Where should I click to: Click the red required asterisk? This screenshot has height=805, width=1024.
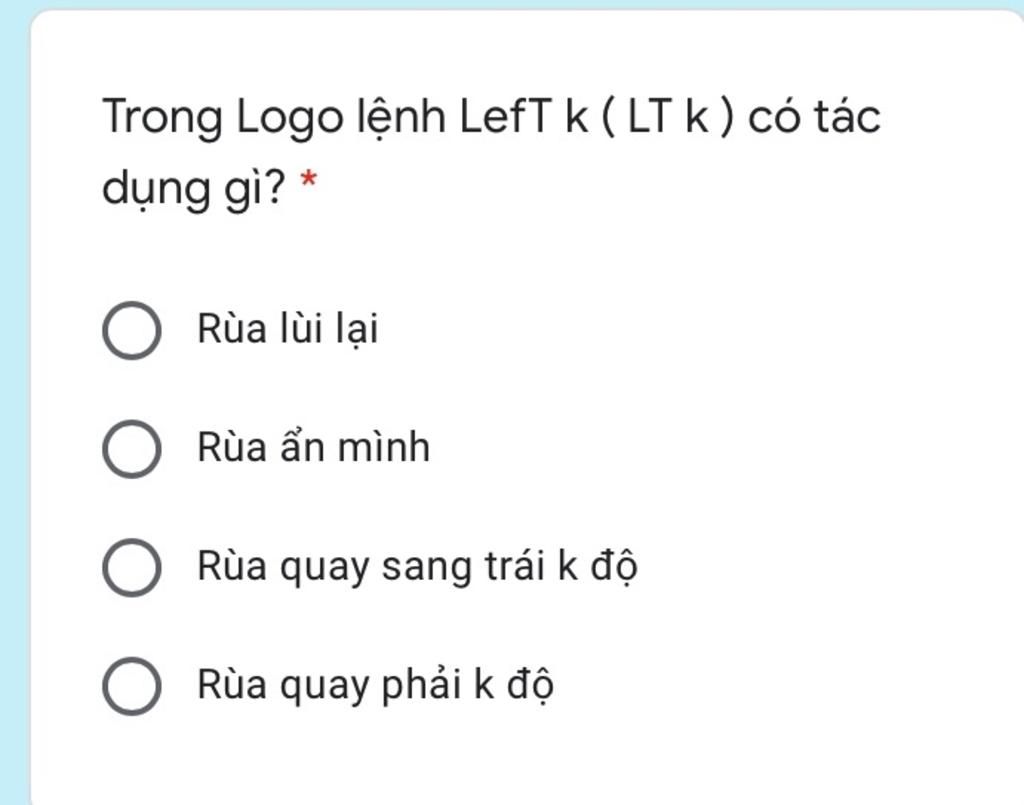coord(308,180)
